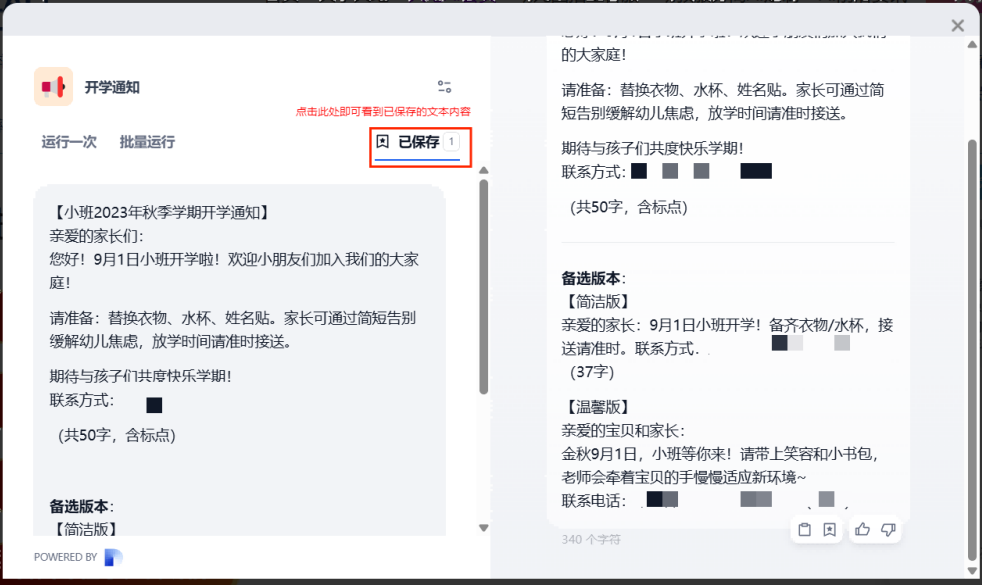Click the 340 个字符 character count
The width and height of the screenshot is (982, 585).
click(591, 539)
